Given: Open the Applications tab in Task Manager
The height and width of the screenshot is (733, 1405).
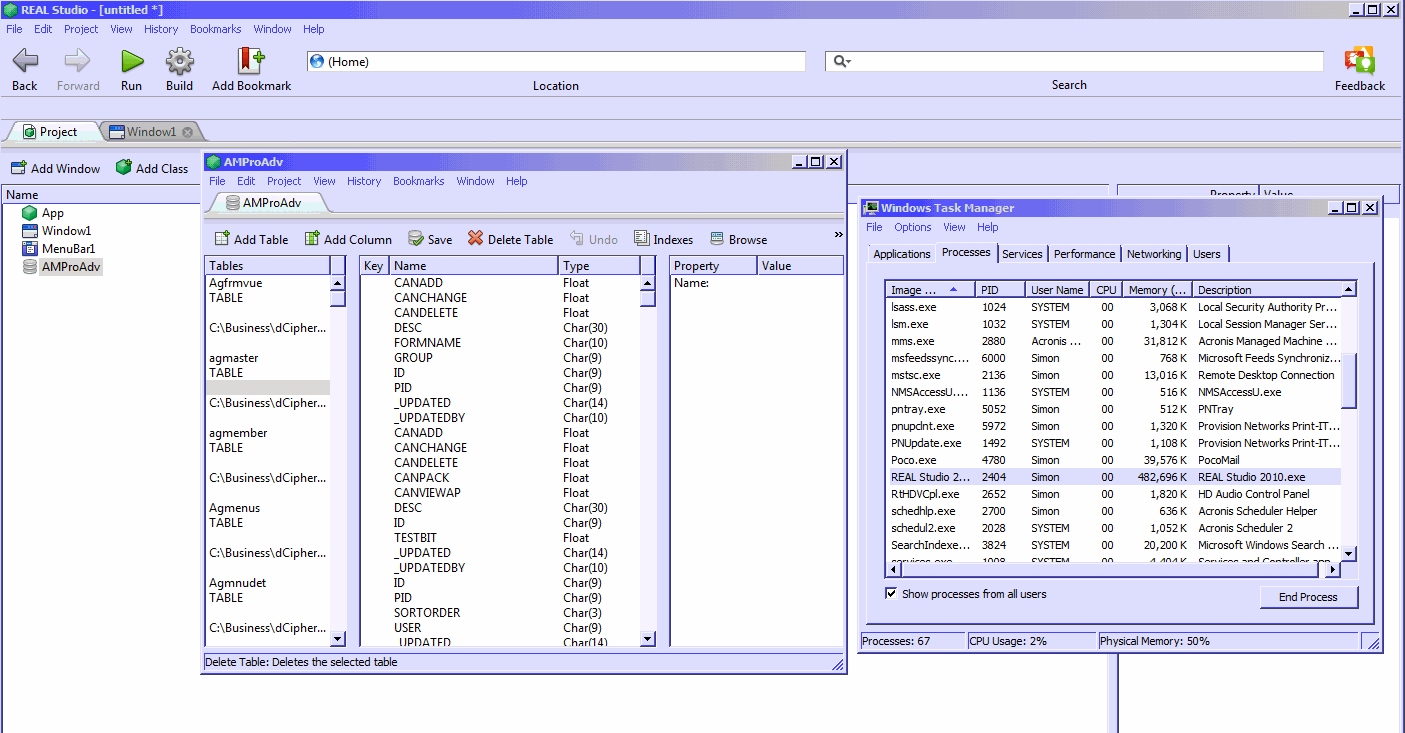Looking at the screenshot, I should coord(902,254).
